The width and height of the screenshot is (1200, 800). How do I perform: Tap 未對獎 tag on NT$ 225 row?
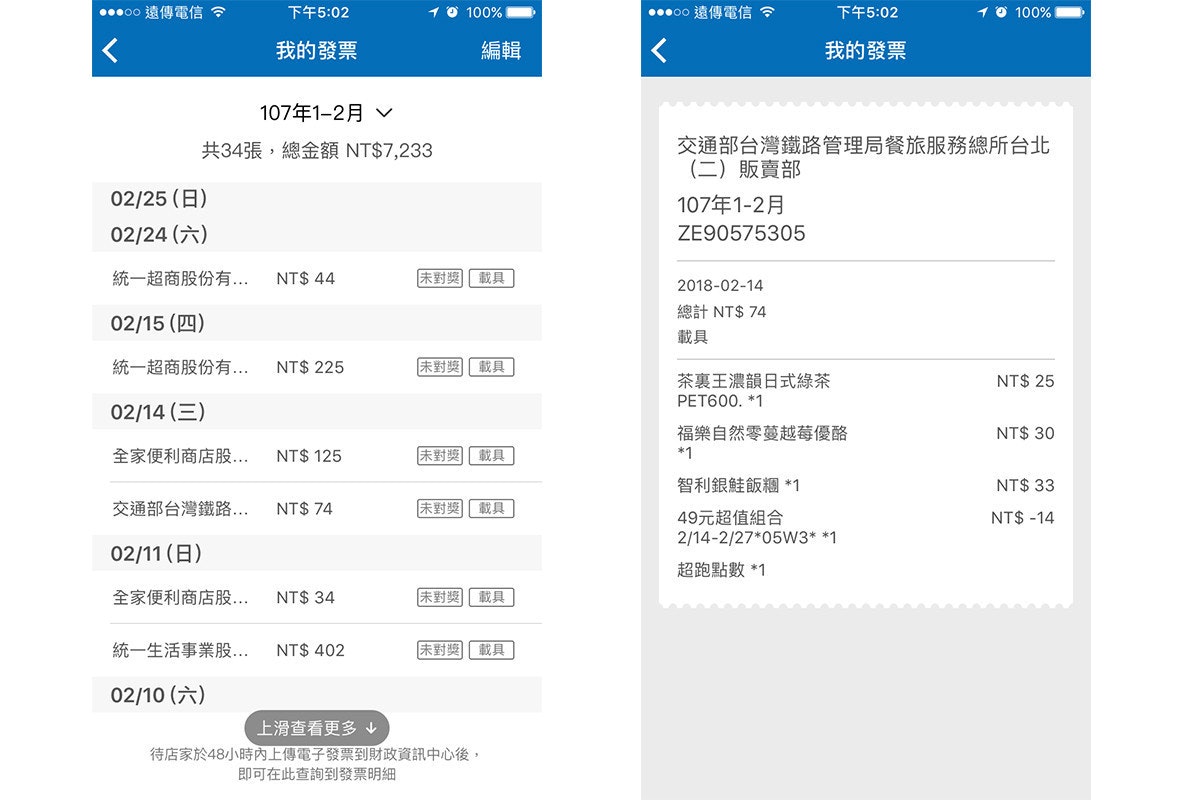click(440, 367)
